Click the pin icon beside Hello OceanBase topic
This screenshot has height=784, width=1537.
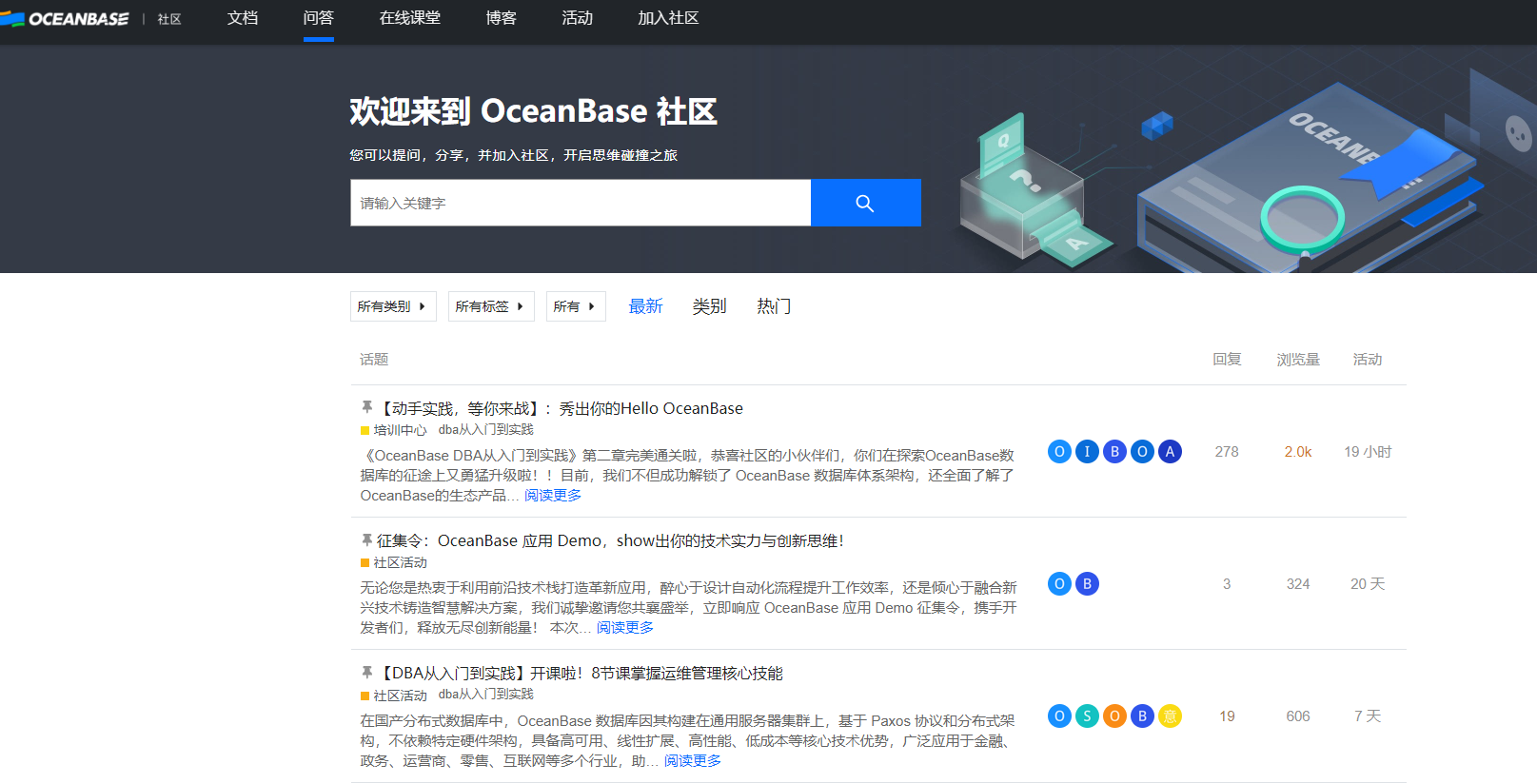coord(366,407)
